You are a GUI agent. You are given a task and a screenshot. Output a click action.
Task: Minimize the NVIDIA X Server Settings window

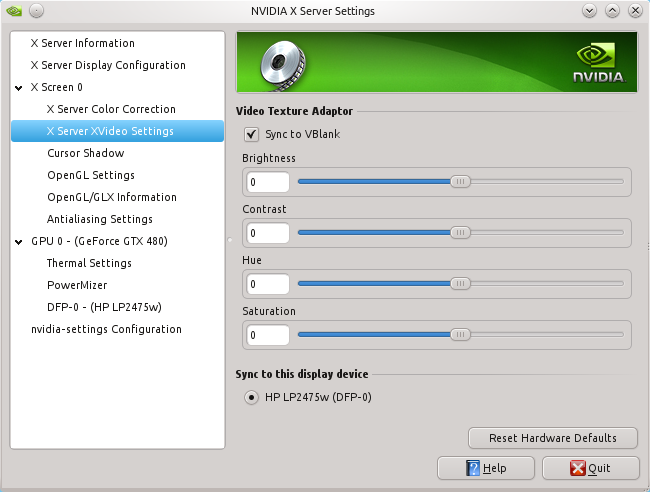(x=589, y=11)
